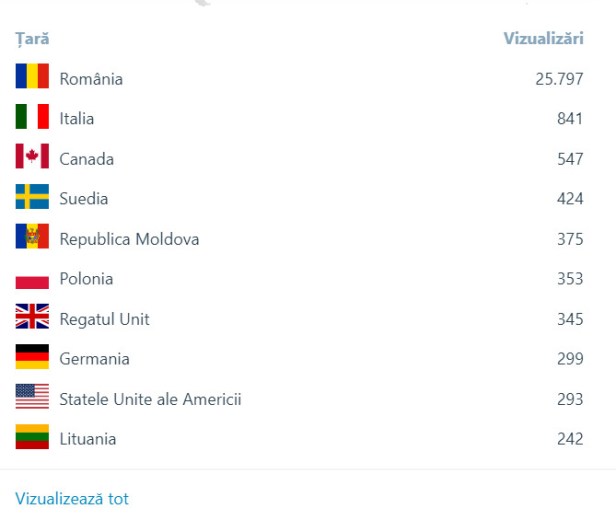The width and height of the screenshot is (616, 520).
Task: Click the Italia flag icon
Action: 32,117
